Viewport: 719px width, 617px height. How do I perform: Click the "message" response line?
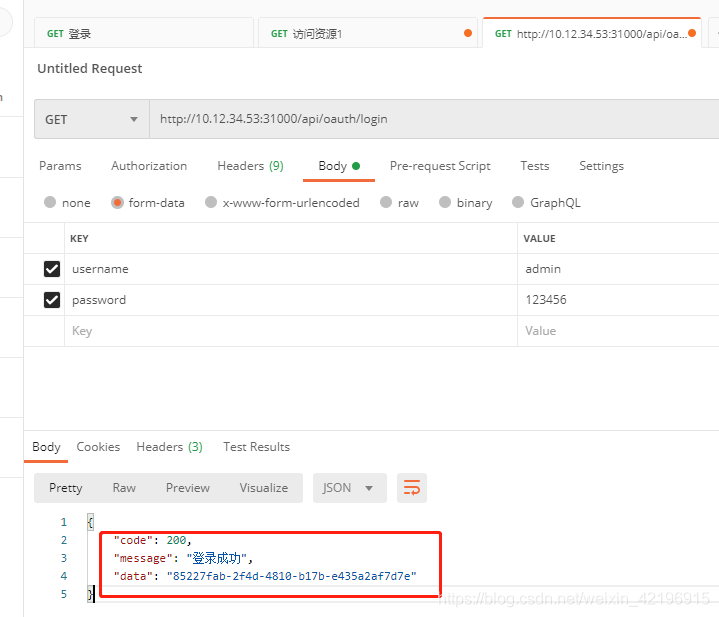point(183,558)
